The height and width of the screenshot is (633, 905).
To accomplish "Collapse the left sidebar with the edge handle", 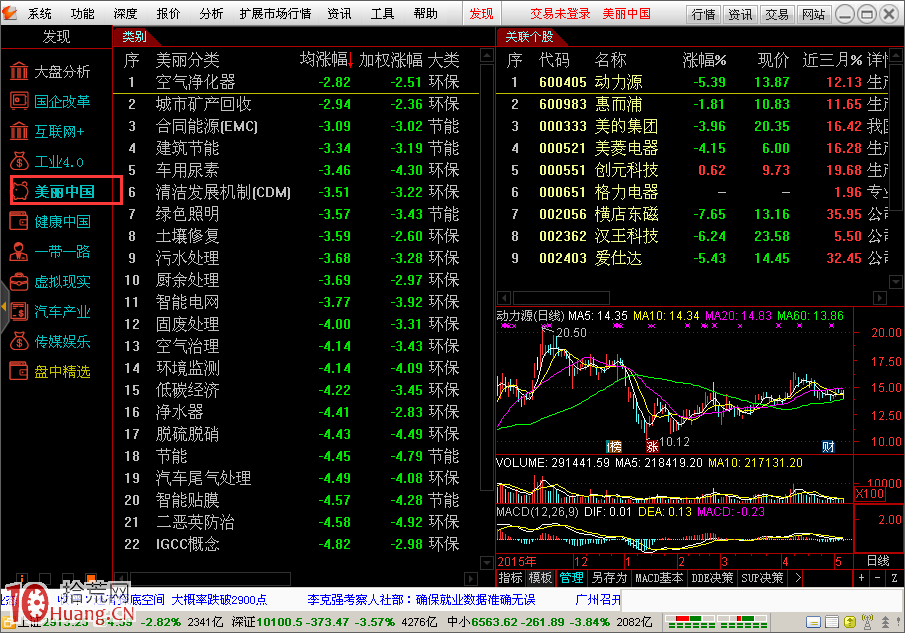I will (x=3, y=306).
